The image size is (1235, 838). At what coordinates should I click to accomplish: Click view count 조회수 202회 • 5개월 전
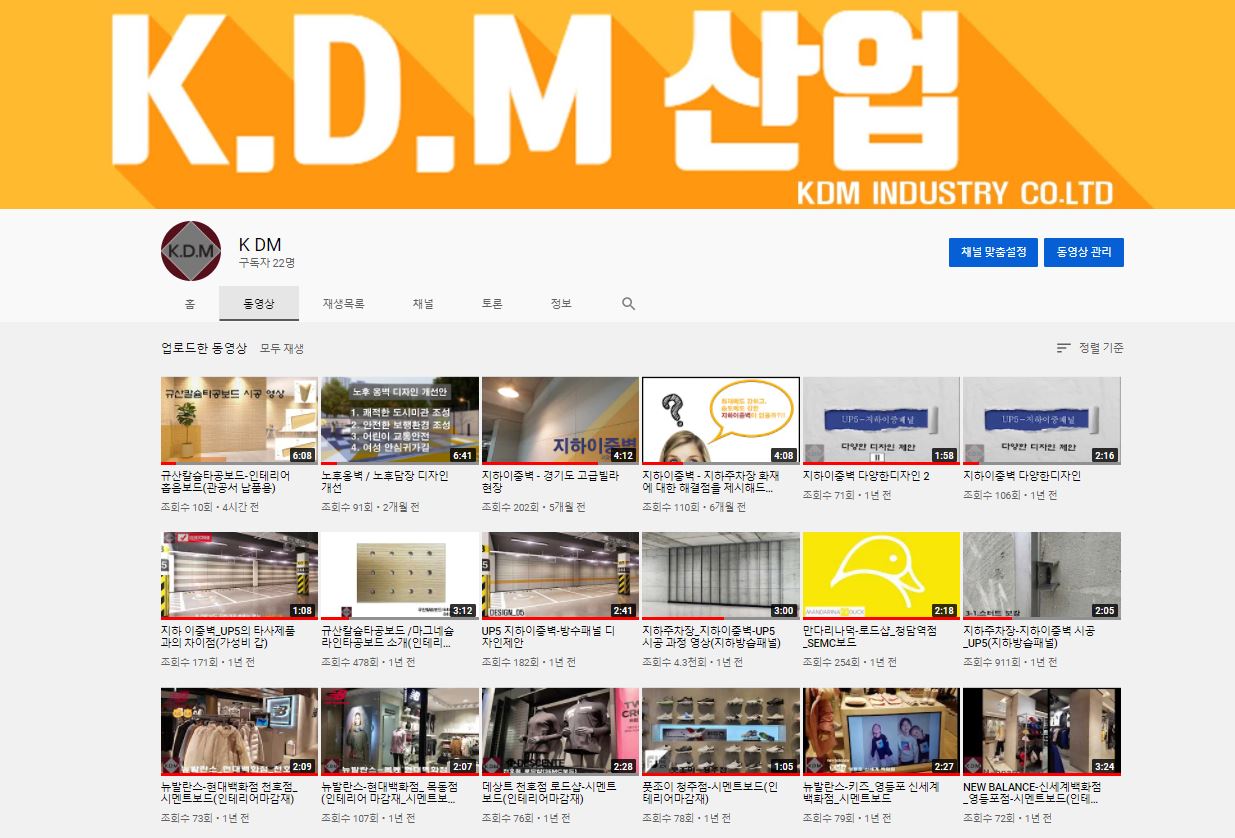tap(534, 507)
